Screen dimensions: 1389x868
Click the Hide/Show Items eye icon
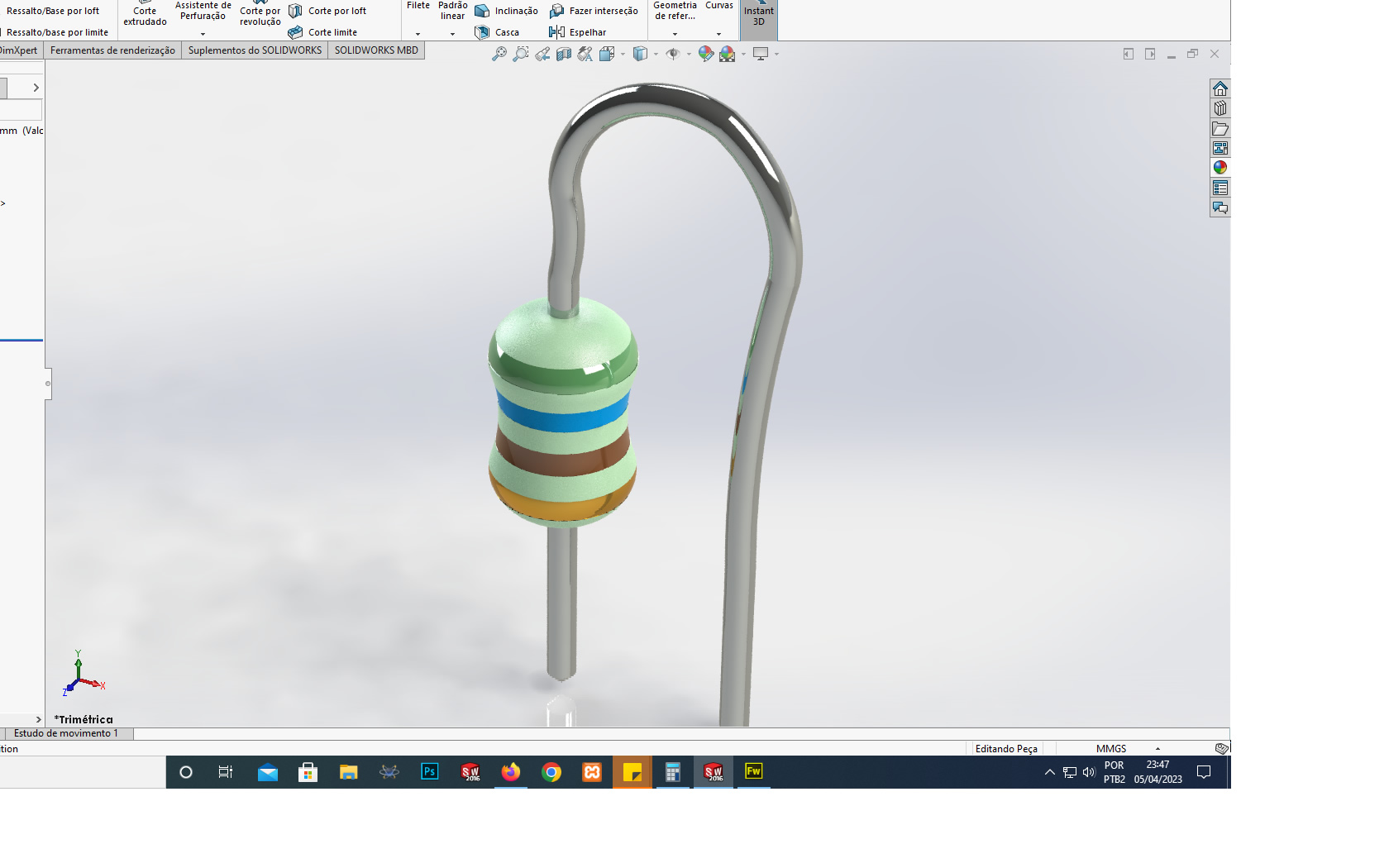(673, 54)
